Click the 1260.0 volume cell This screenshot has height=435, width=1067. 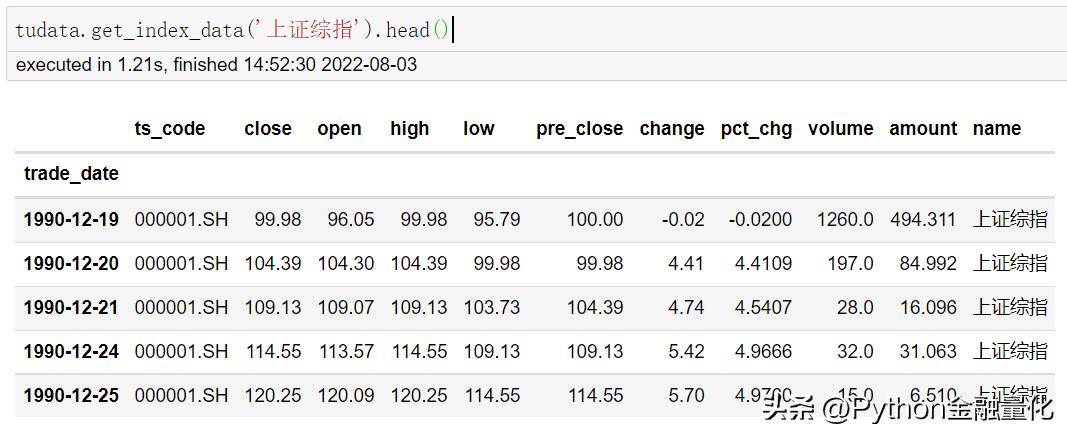[845, 219]
